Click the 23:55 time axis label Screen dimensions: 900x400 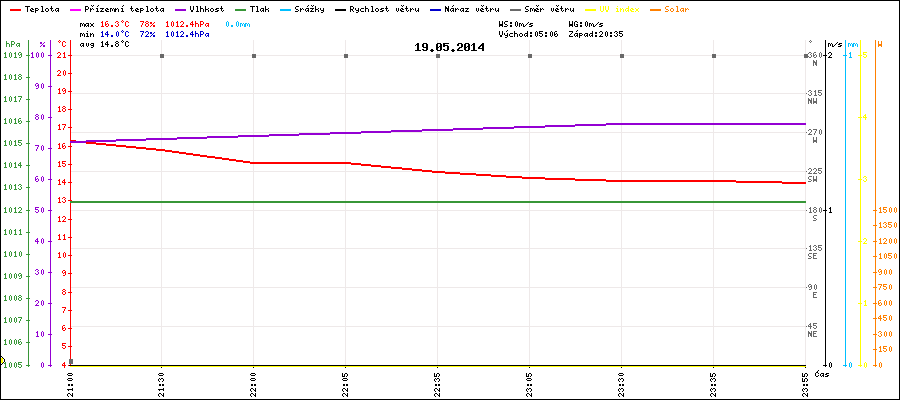pos(806,382)
